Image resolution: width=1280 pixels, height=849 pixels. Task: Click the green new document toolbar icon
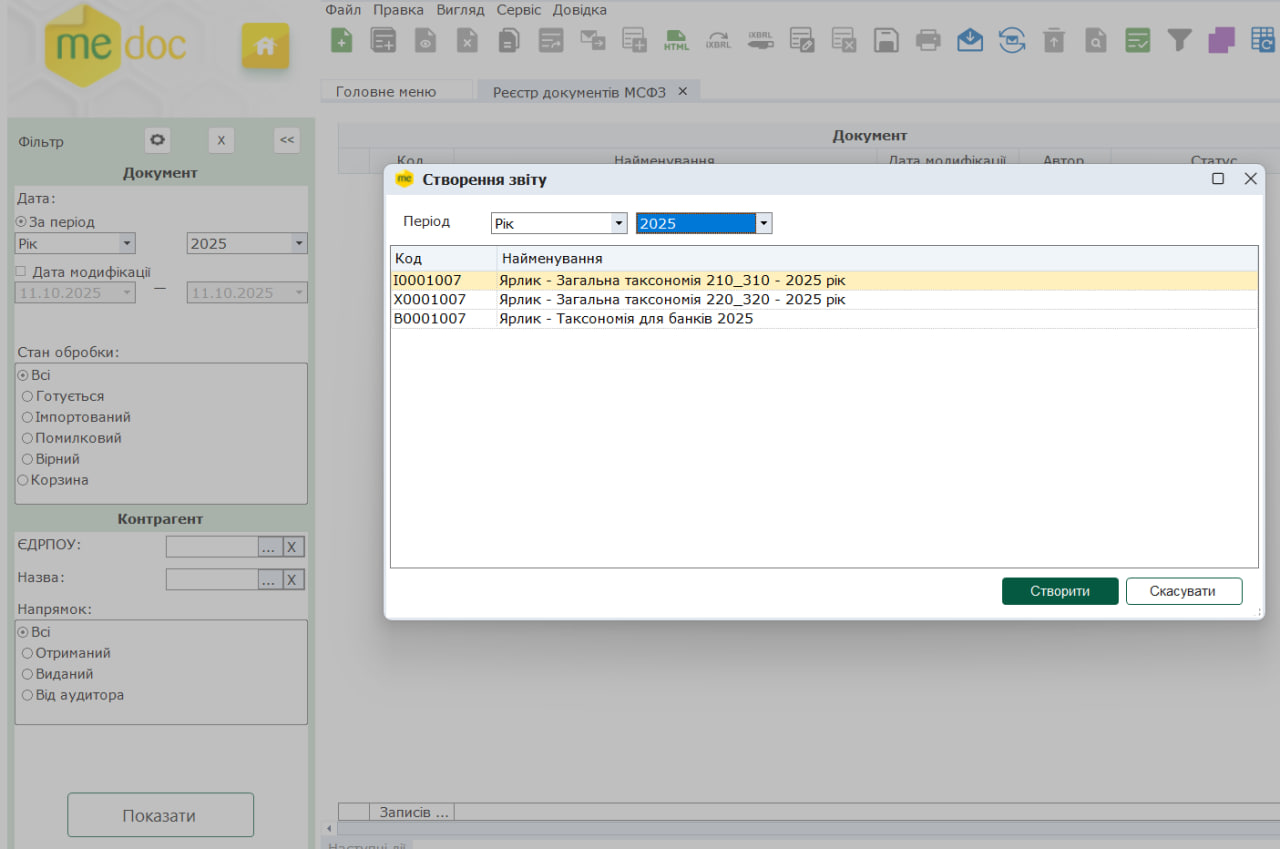pos(342,40)
